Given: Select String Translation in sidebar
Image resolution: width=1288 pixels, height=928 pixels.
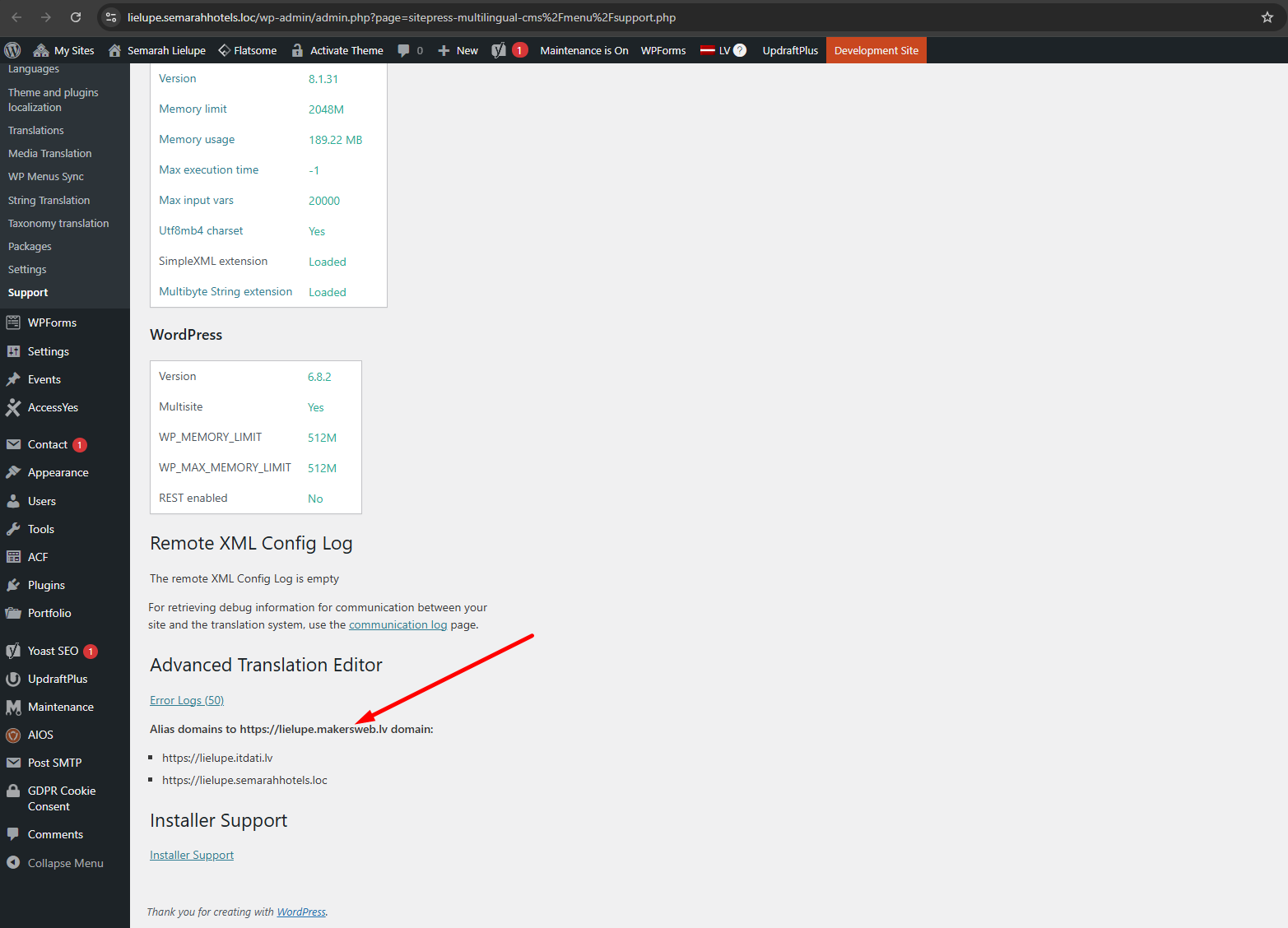Looking at the screenshot, I should tap(49, 200).
